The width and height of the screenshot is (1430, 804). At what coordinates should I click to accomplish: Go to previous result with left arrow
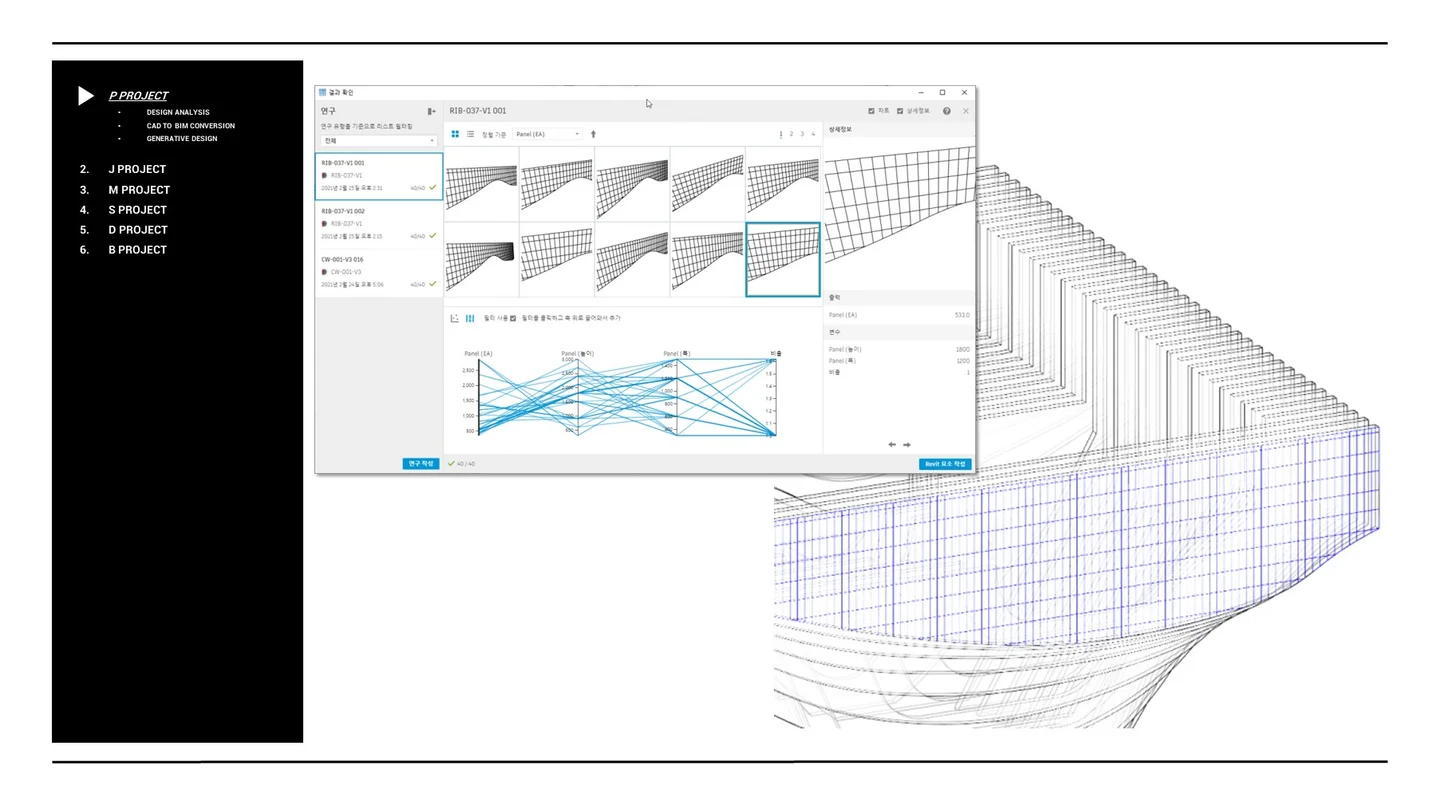point(892,445)
